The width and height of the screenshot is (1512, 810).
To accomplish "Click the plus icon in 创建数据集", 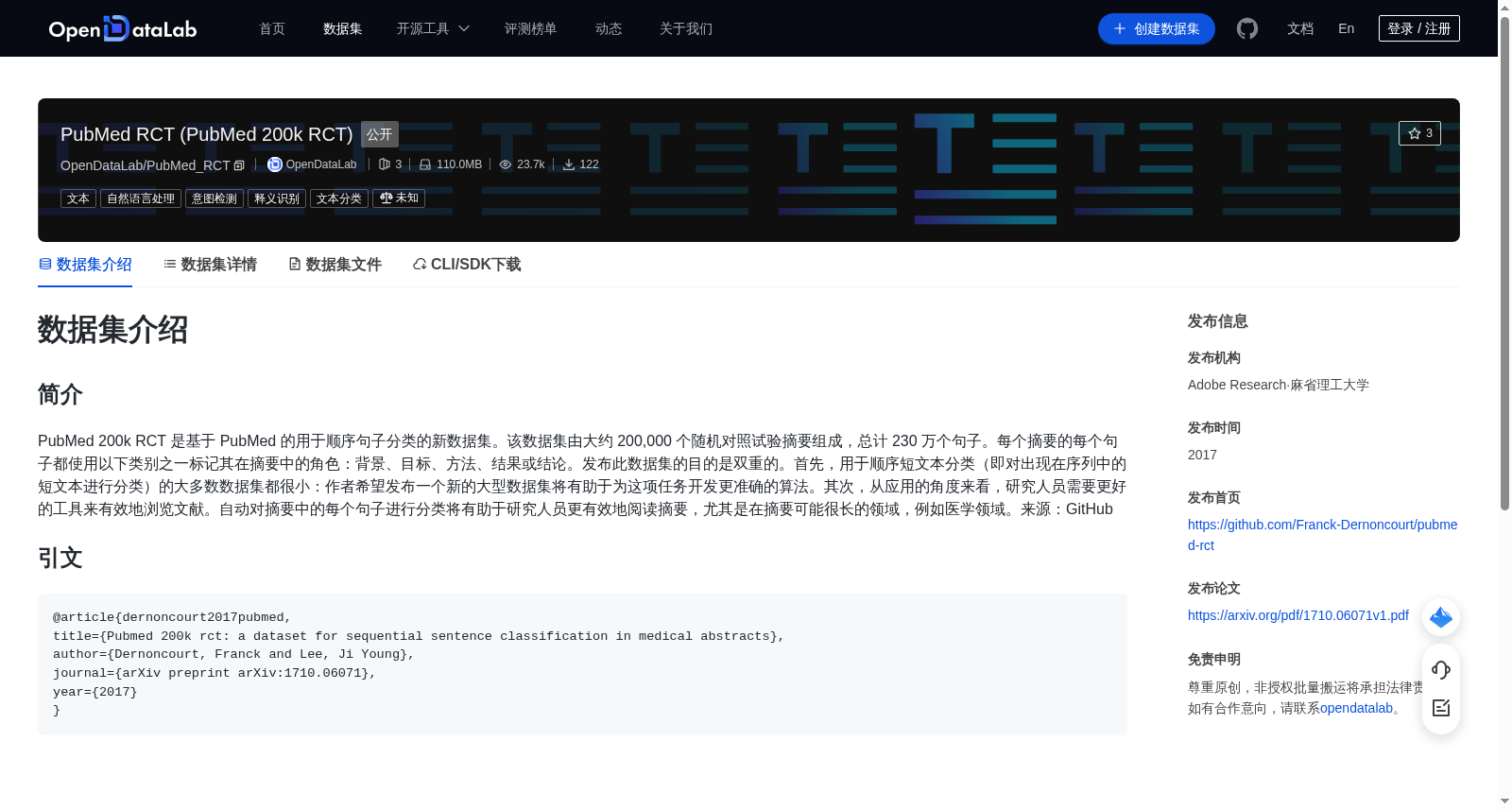I will (x=1120, y=28).
